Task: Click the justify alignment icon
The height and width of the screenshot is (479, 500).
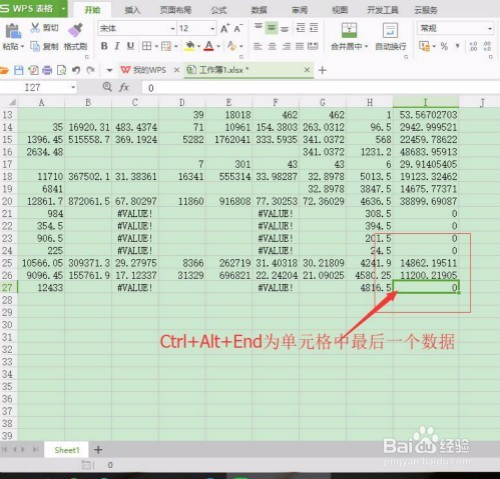Action: point(300,46)
